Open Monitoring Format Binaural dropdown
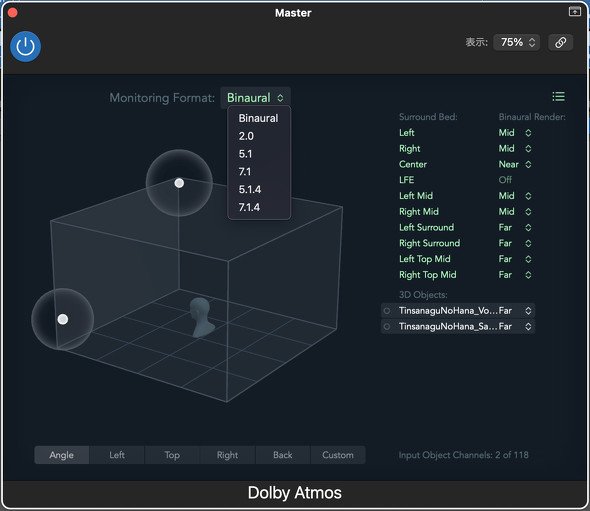Image resolution: width=590 pixels, height=511 pixels. pyautogui.click(x=255, y=98)
